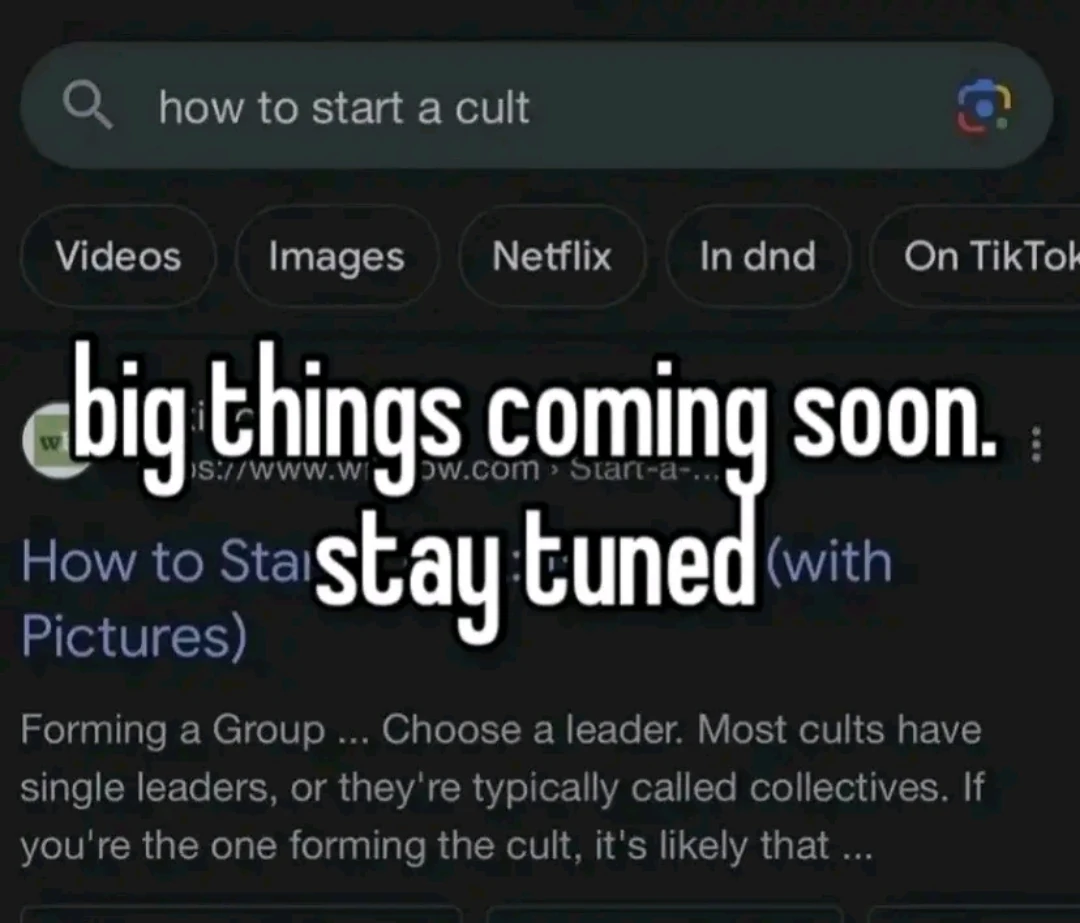Open the bottom-left result card
Image resolution: width=1080 pixels, height=923 pixels.
(241, 914)
